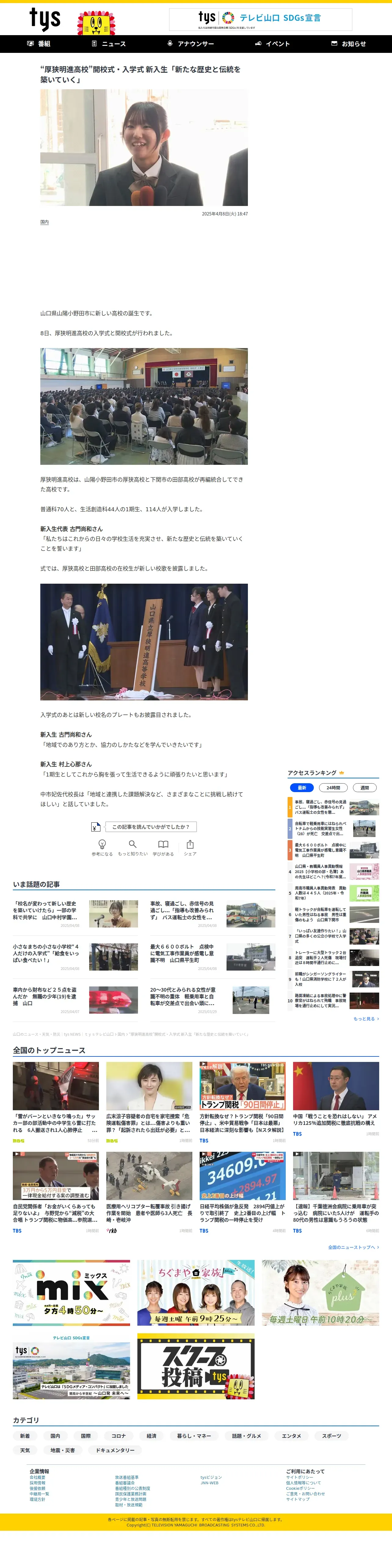This screenshot has width=392, height=1568.
Task: Click the 34609 Nikkei stock board news image
Action: (x=242, y=1176)
